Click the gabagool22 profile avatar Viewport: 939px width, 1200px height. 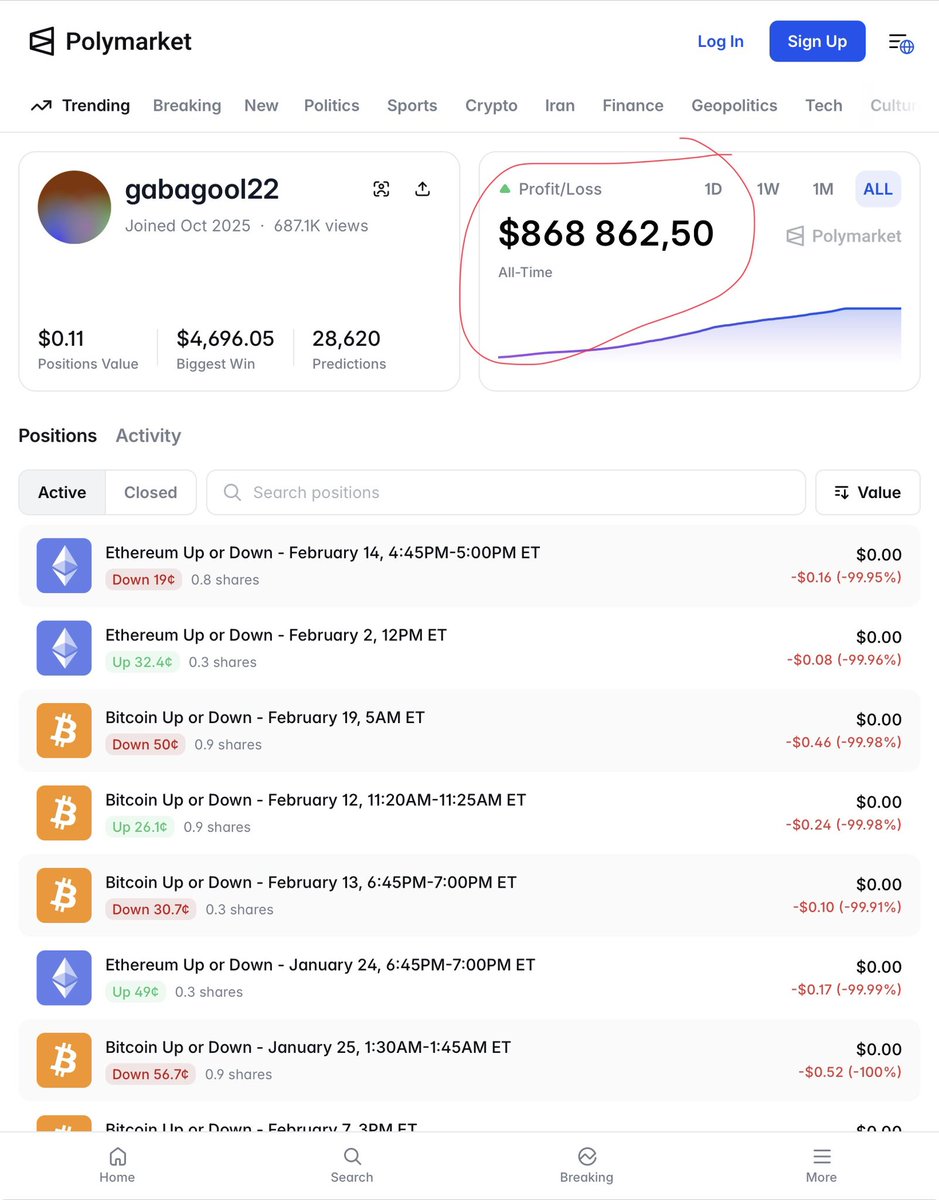tap(74, 207)
